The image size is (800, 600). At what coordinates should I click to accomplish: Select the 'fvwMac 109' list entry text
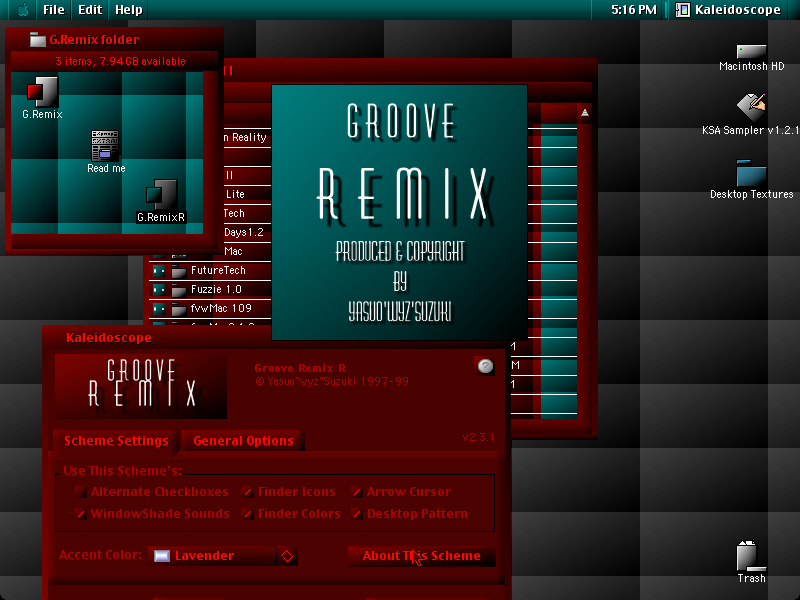coord(221,308)
